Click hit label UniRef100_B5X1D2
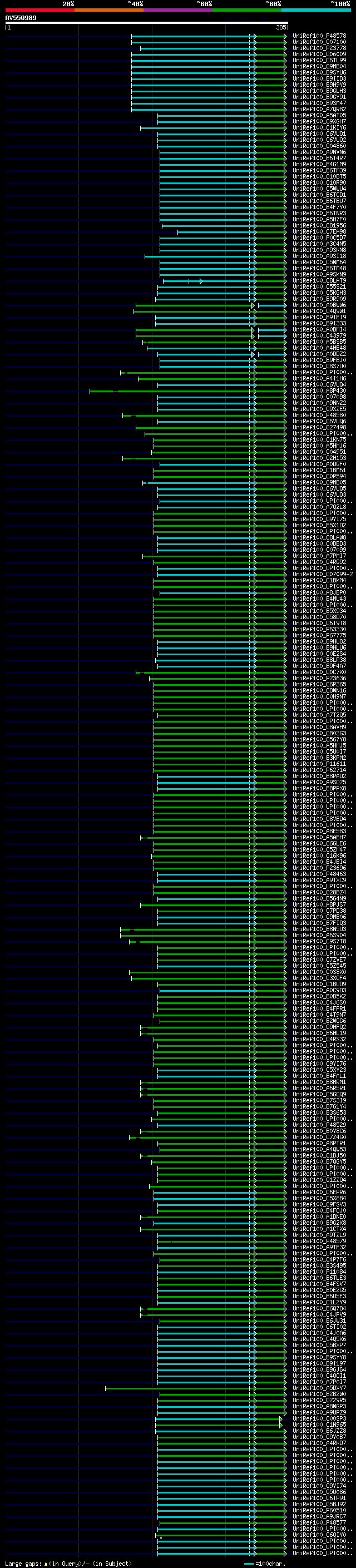Viewport: 356px width, 1568px height. click(x=319, y=525)
